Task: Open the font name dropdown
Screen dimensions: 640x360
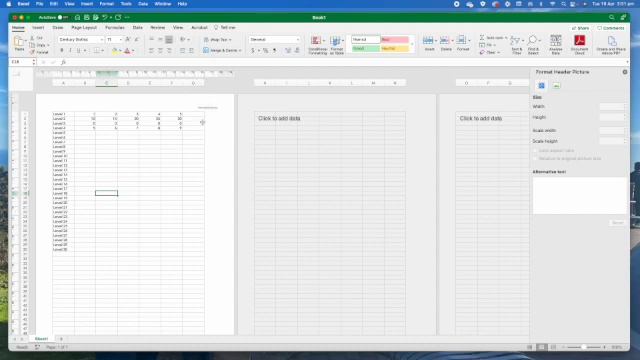Action: [102, 40]
